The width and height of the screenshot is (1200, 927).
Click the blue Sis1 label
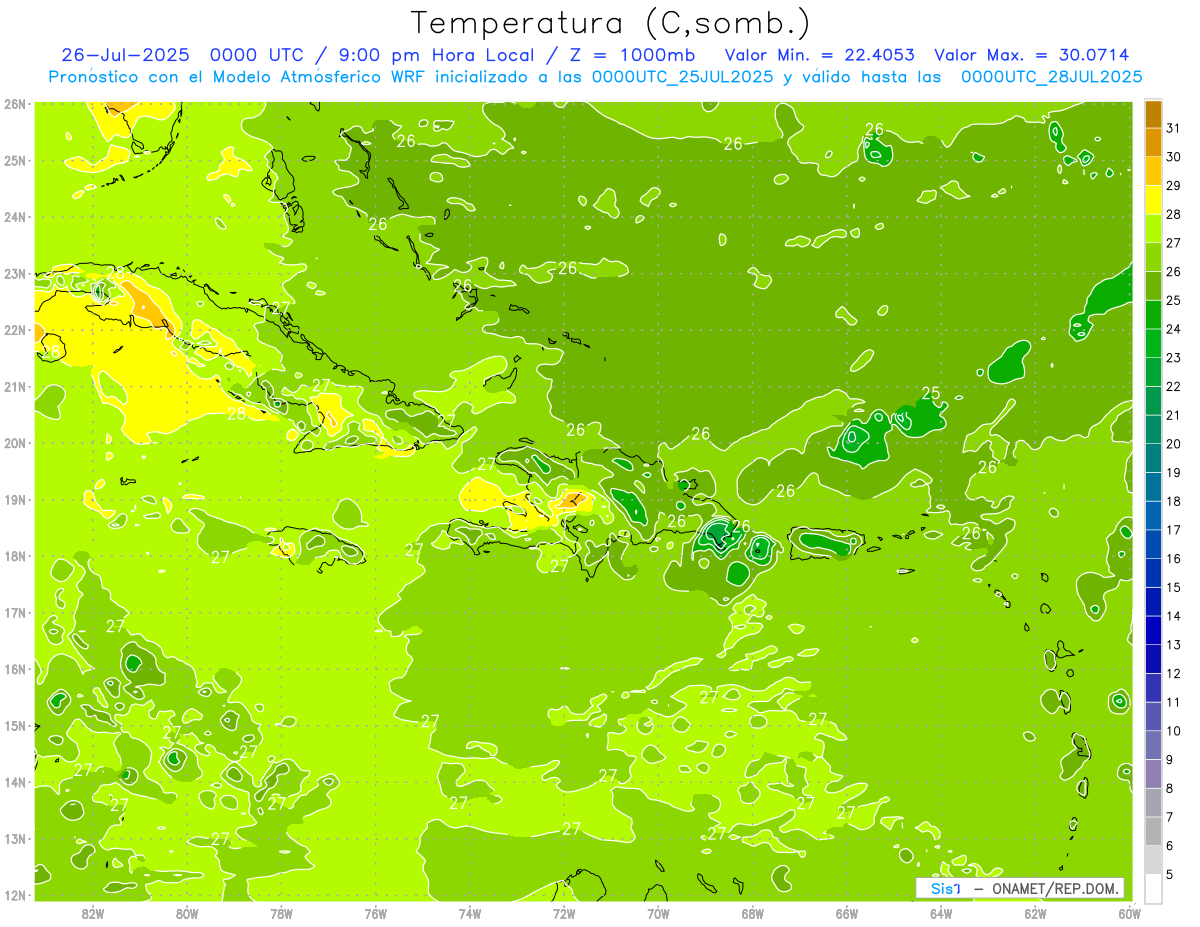coord(946,888)
